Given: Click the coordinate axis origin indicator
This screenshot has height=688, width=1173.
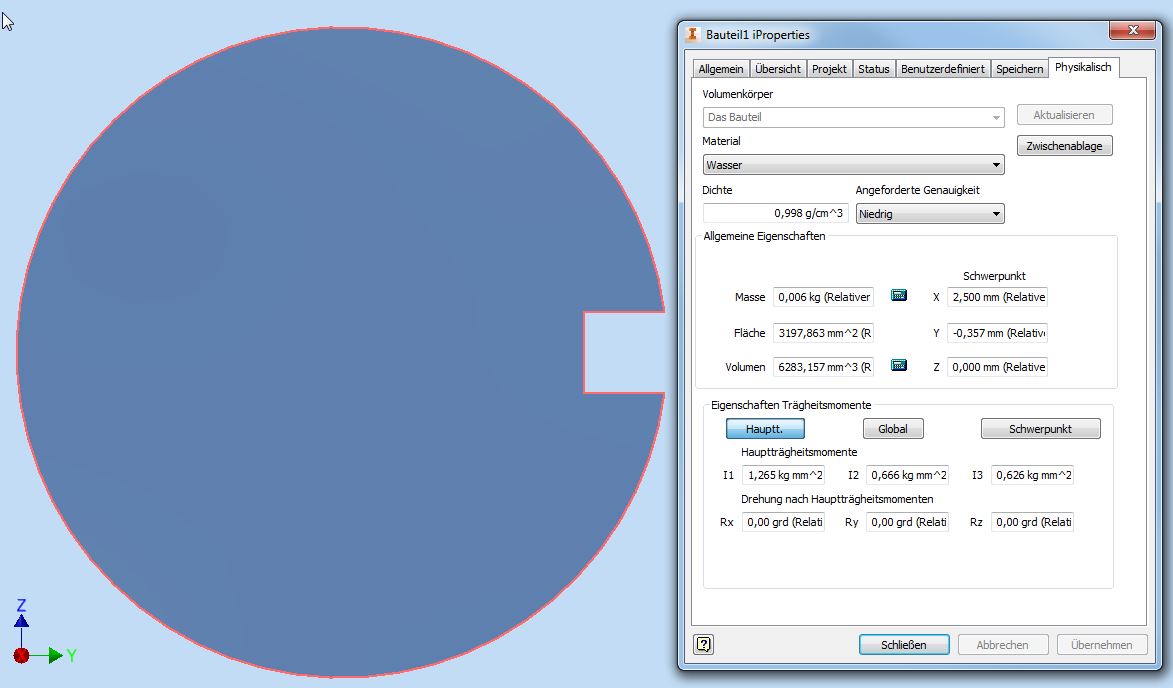Looking at the screenshot, I should [x=22, y=655].
